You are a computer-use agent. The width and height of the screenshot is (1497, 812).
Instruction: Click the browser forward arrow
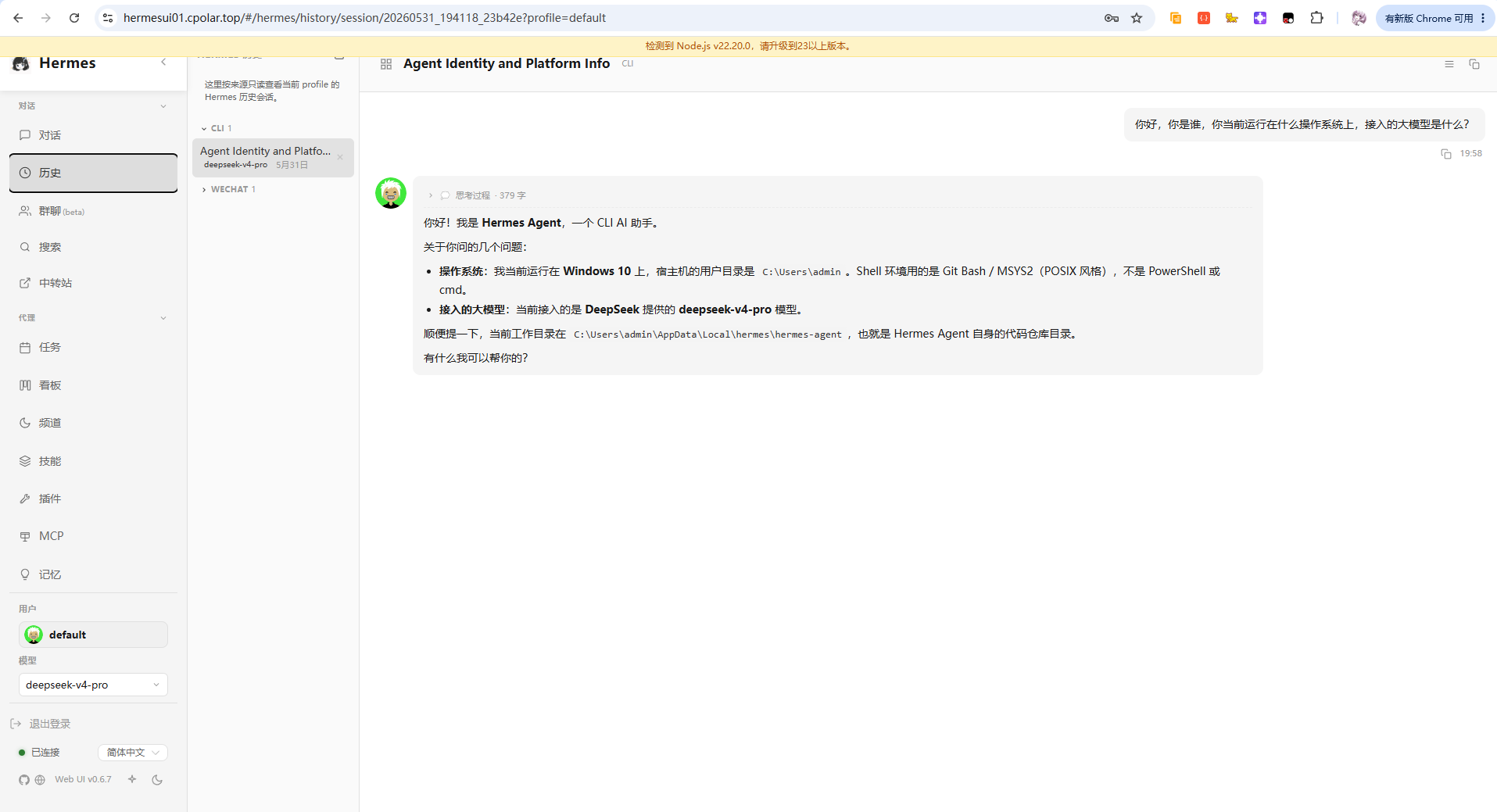(46, 18)
